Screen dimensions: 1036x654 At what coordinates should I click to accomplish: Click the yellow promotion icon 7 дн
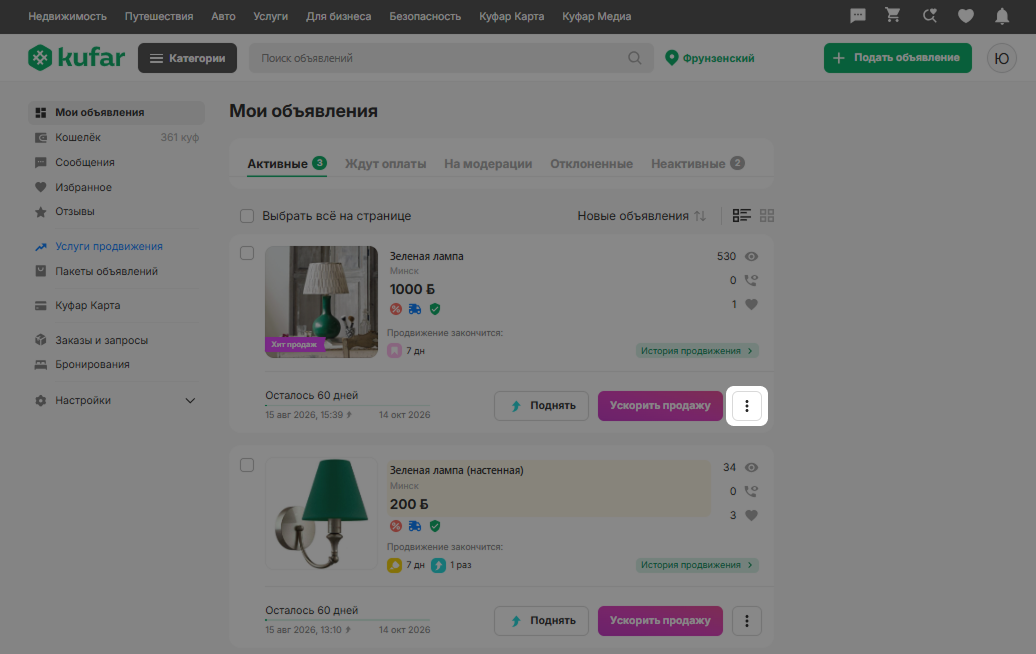[x=394, y=565]
